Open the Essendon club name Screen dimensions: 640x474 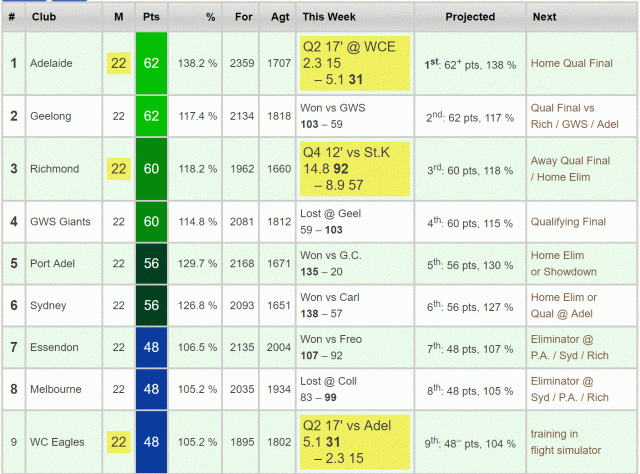pos(56,345)
